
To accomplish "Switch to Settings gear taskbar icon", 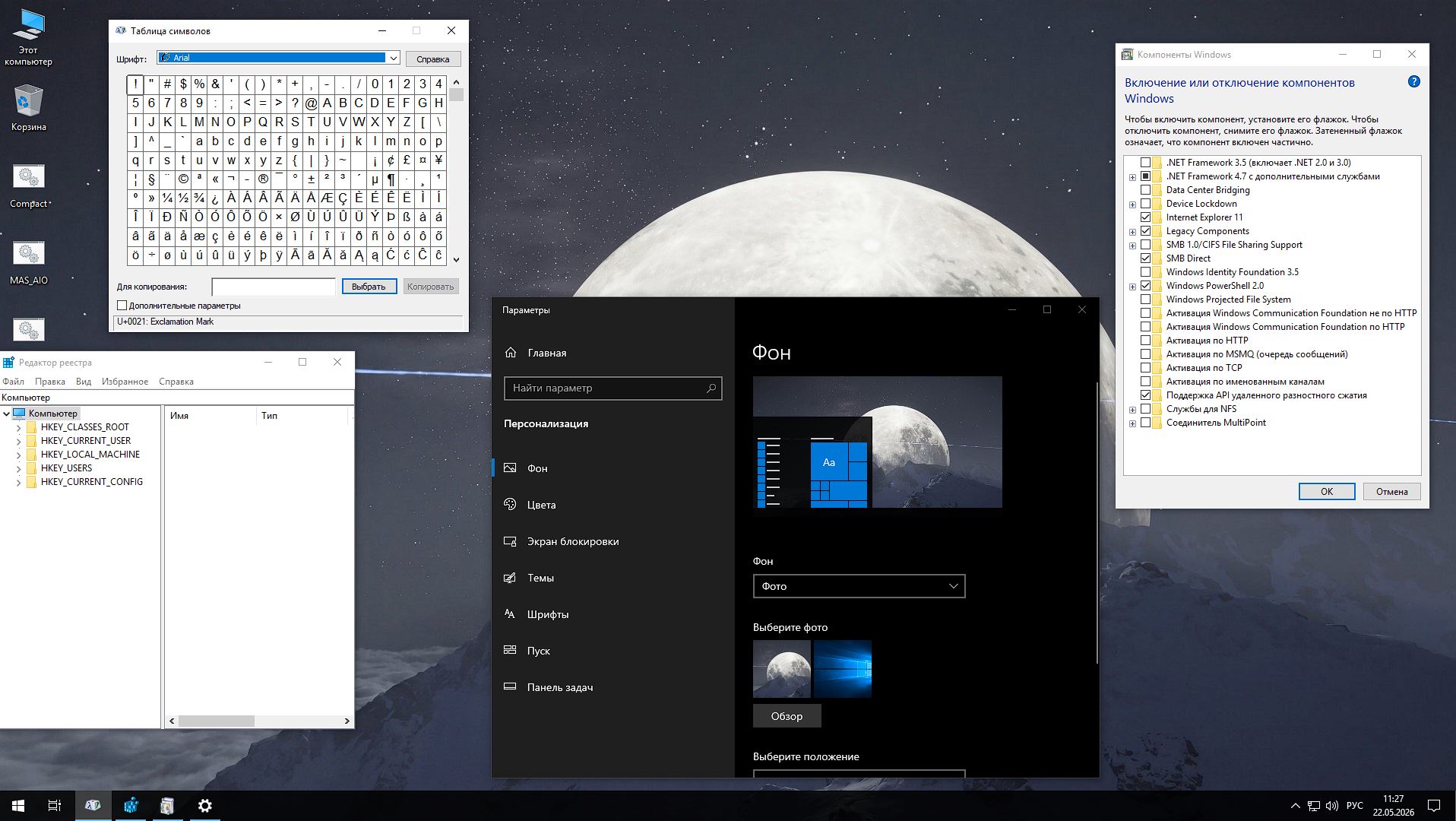I will tap(204, 806).
